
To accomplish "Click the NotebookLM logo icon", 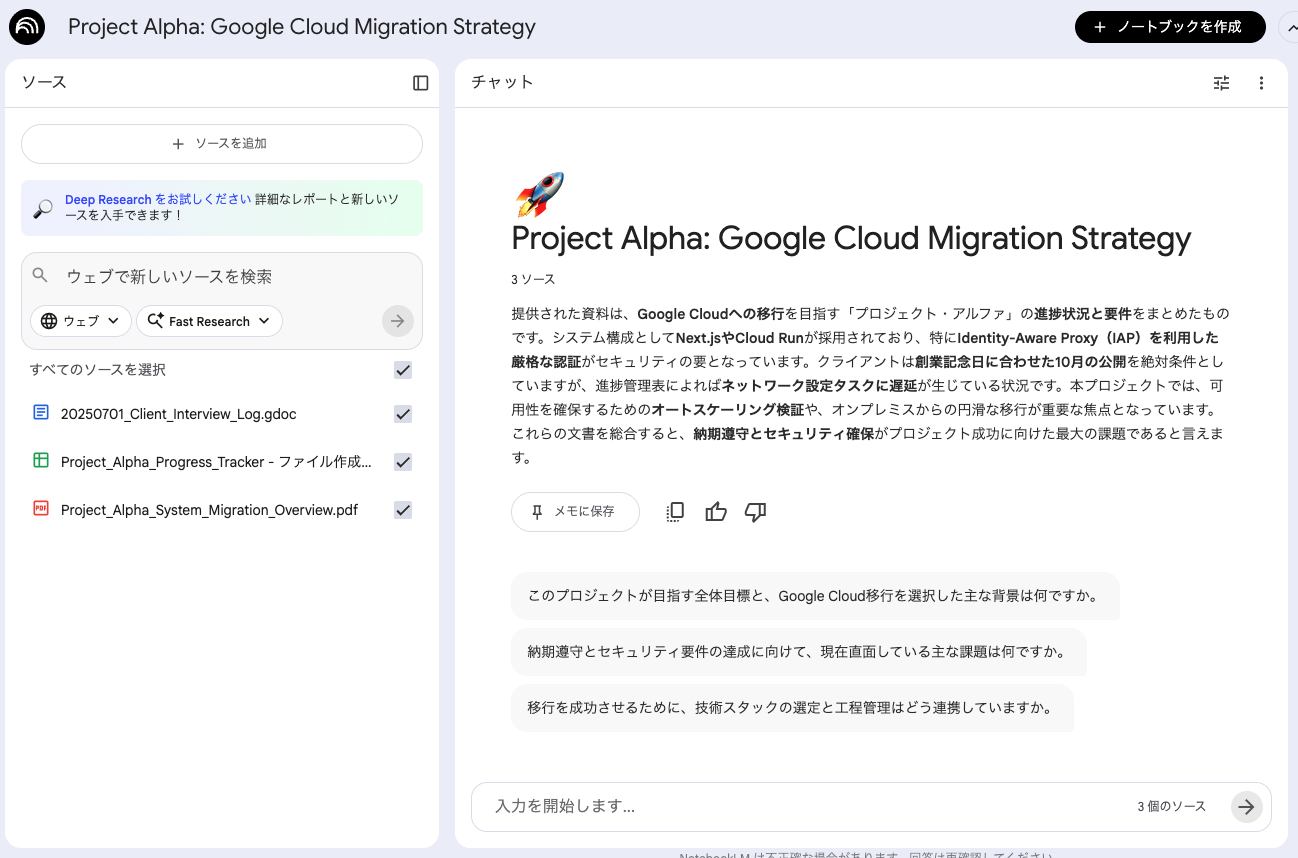I will (27, 27).
